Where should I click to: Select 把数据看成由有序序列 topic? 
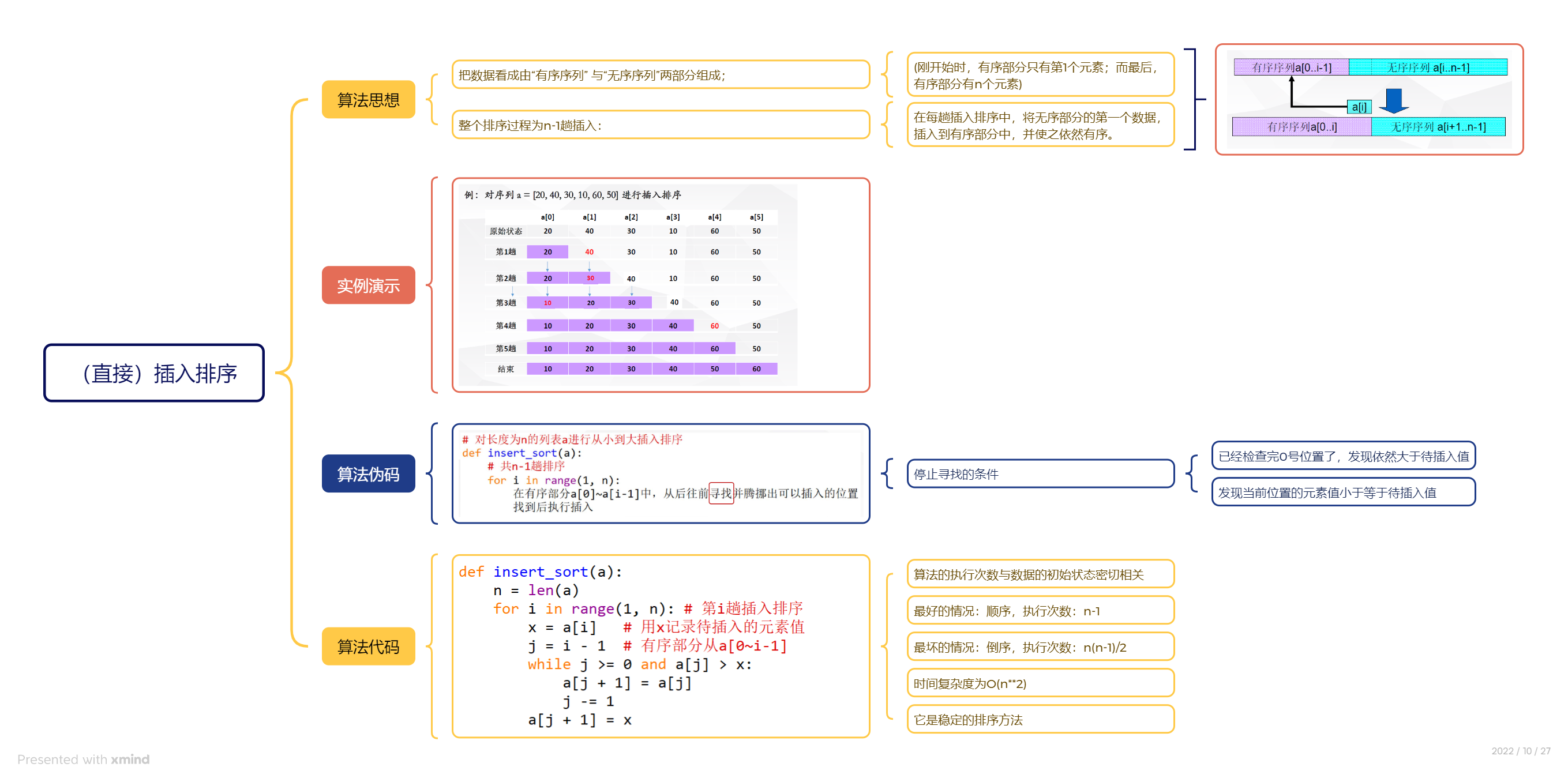pyautogui.click(x=661, y=75)
